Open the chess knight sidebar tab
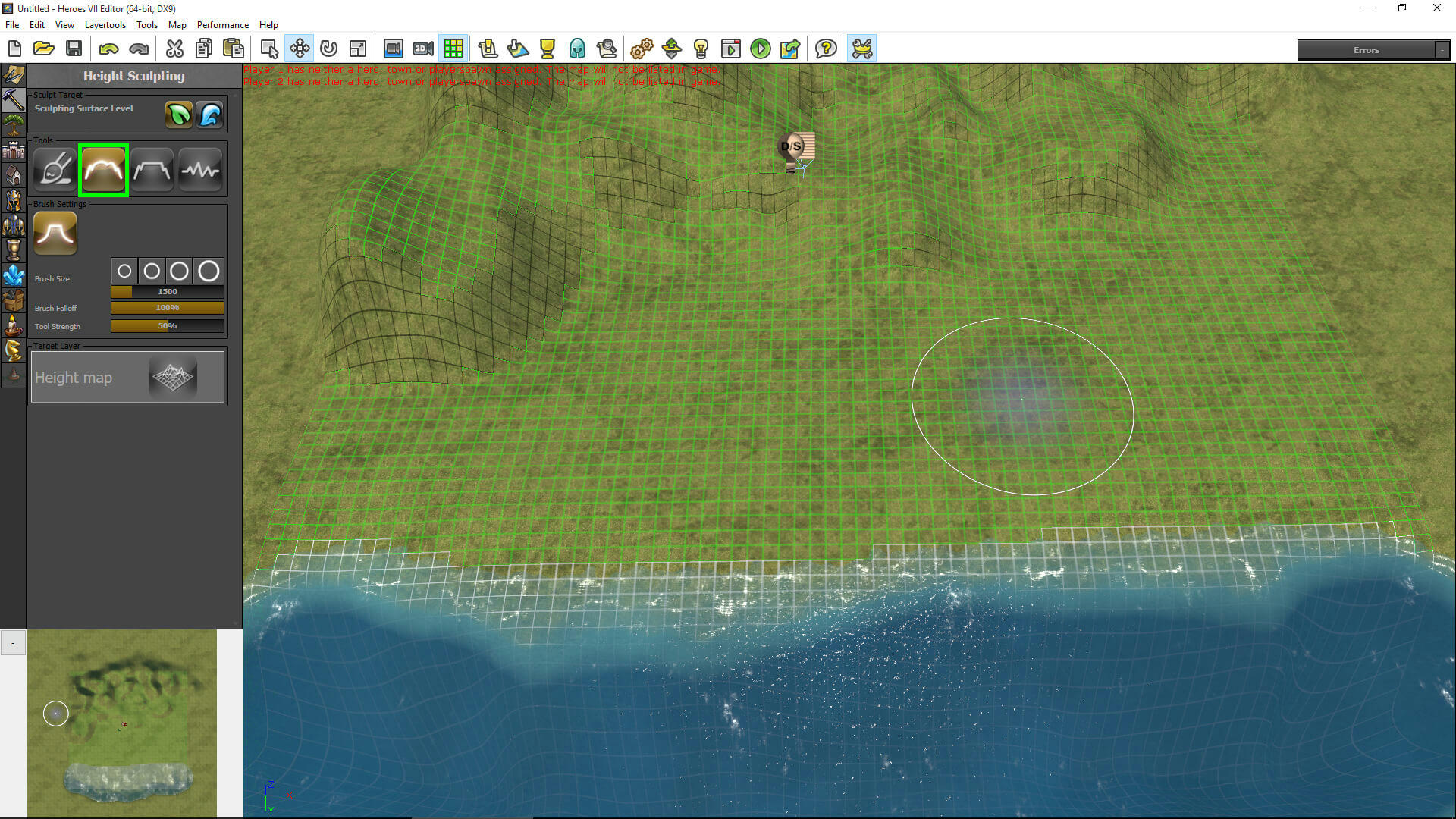 pyautogui.click(x=13, y=351)
